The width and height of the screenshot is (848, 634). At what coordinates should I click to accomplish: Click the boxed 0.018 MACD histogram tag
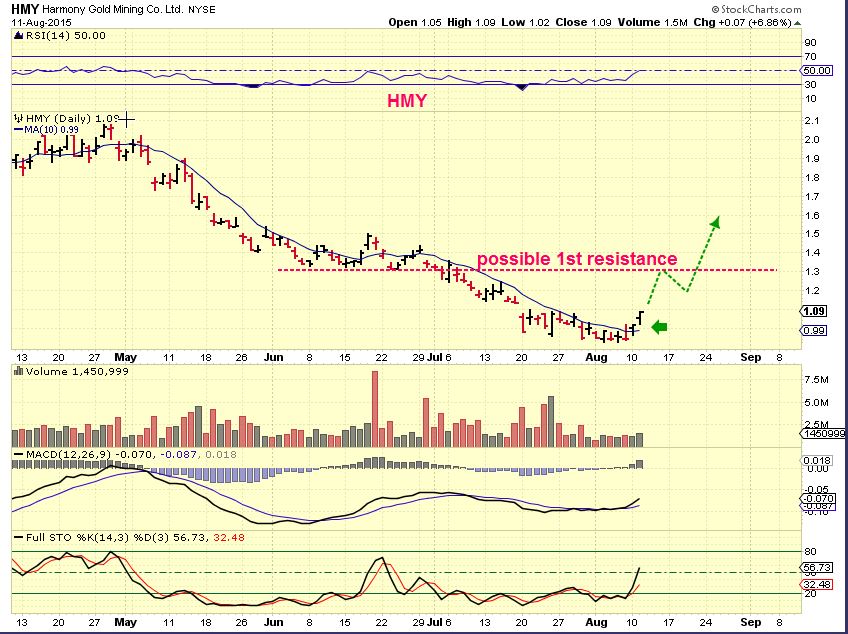click(x=815, y=460)
